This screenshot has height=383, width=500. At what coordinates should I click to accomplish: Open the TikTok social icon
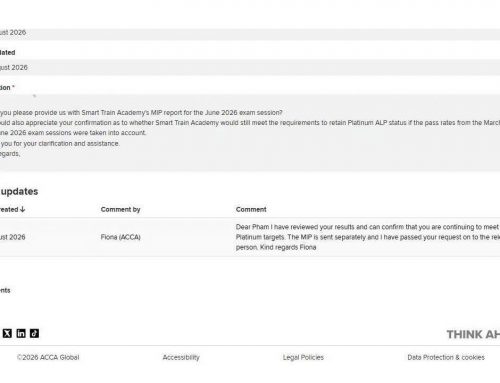coord(34,333)
